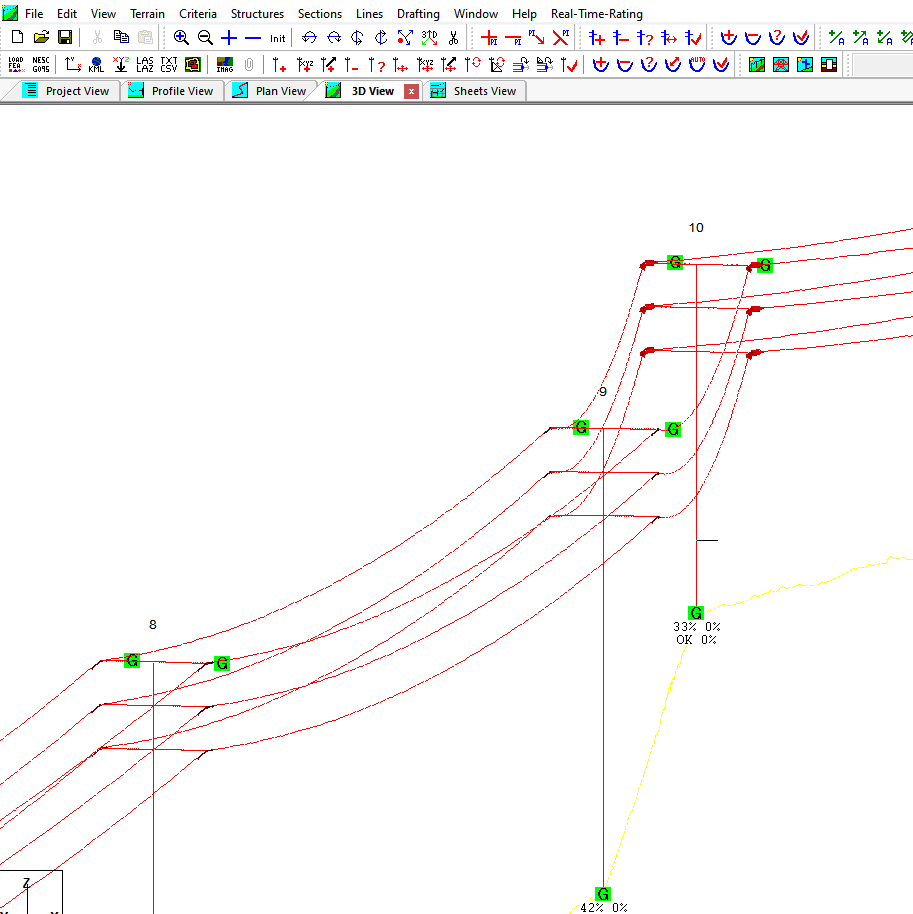
Task: Select the green G marker at structure 10 base
Action: click(696, 612)
